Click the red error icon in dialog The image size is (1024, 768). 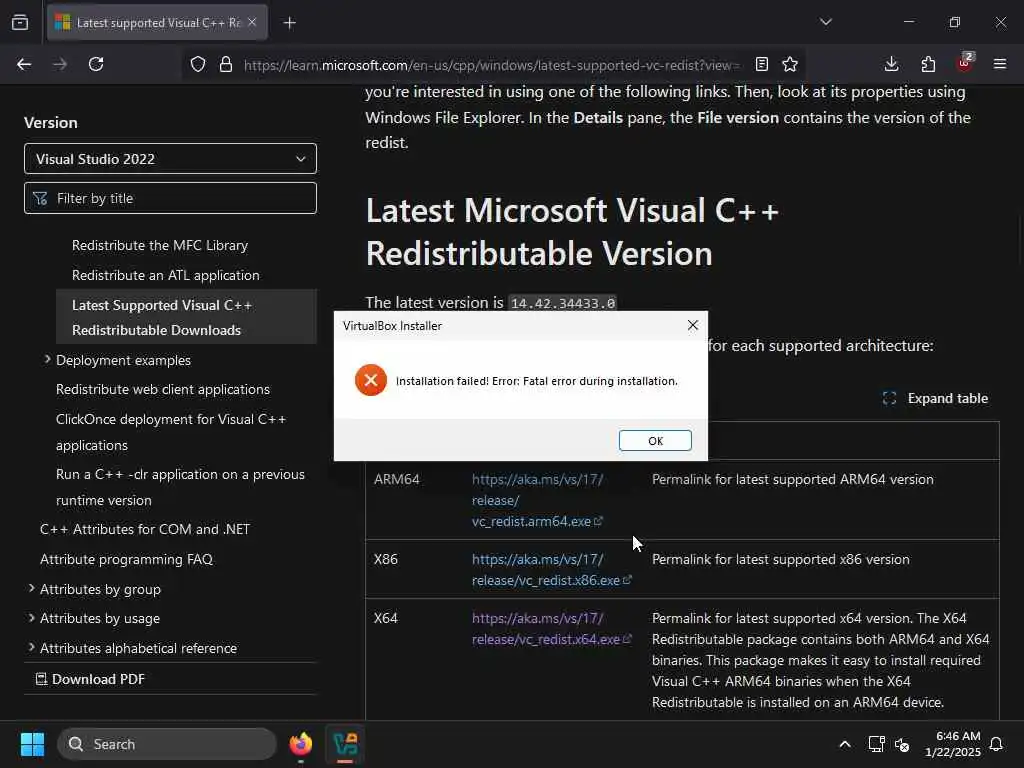click(x=371, y=380)
